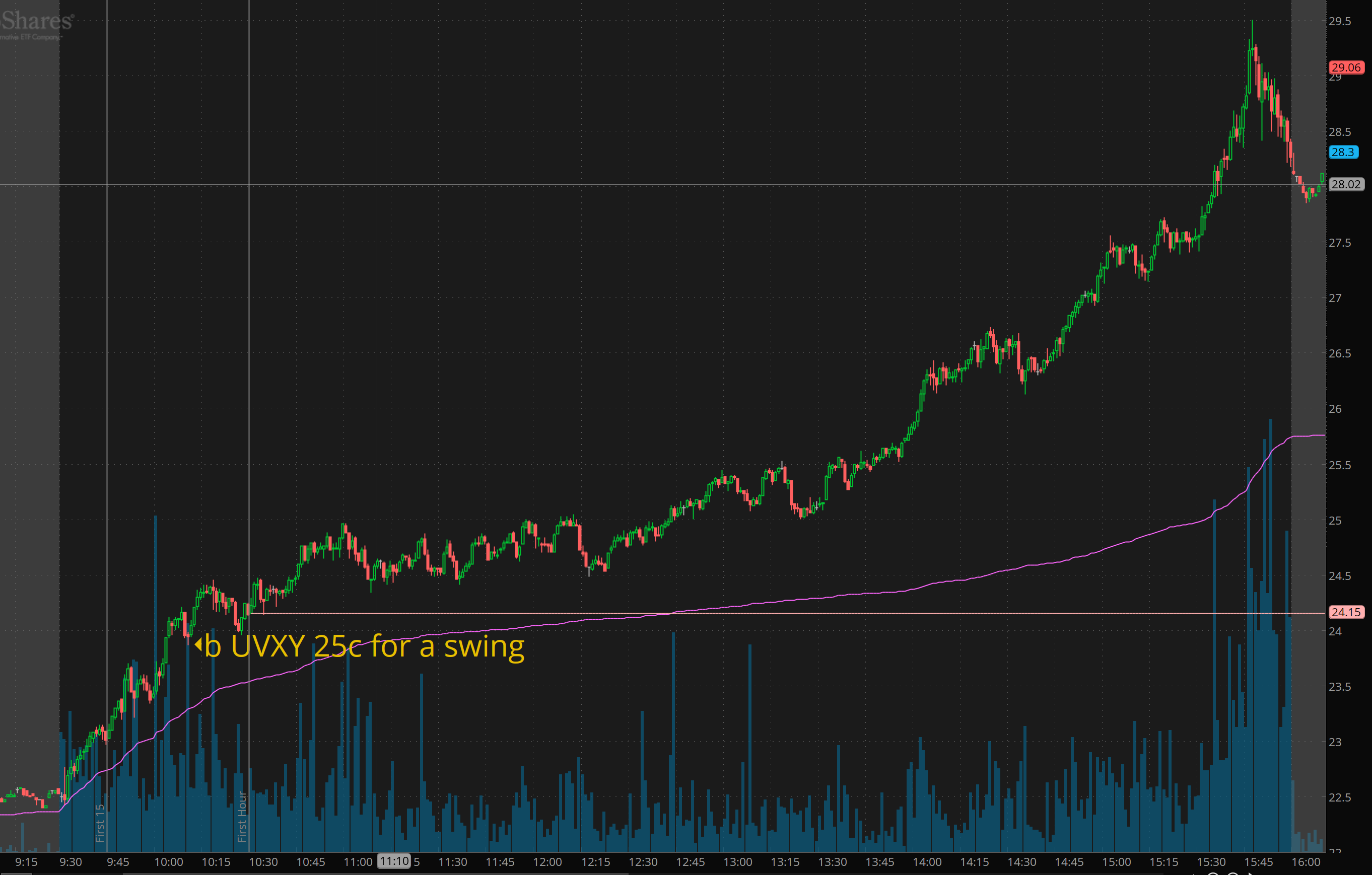Click the blue 28.3 price bubble
The height and width of the screenshot is (875, 1372).
[1343, 152]
